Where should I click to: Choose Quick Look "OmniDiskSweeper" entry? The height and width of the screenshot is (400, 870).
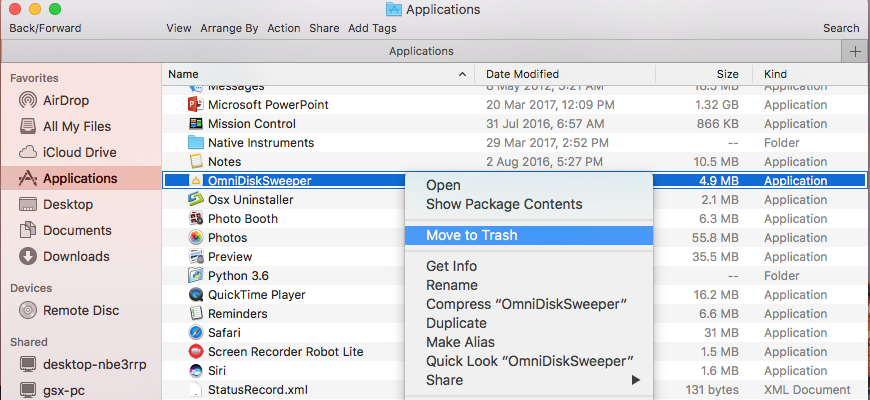(x=529, y=361)
